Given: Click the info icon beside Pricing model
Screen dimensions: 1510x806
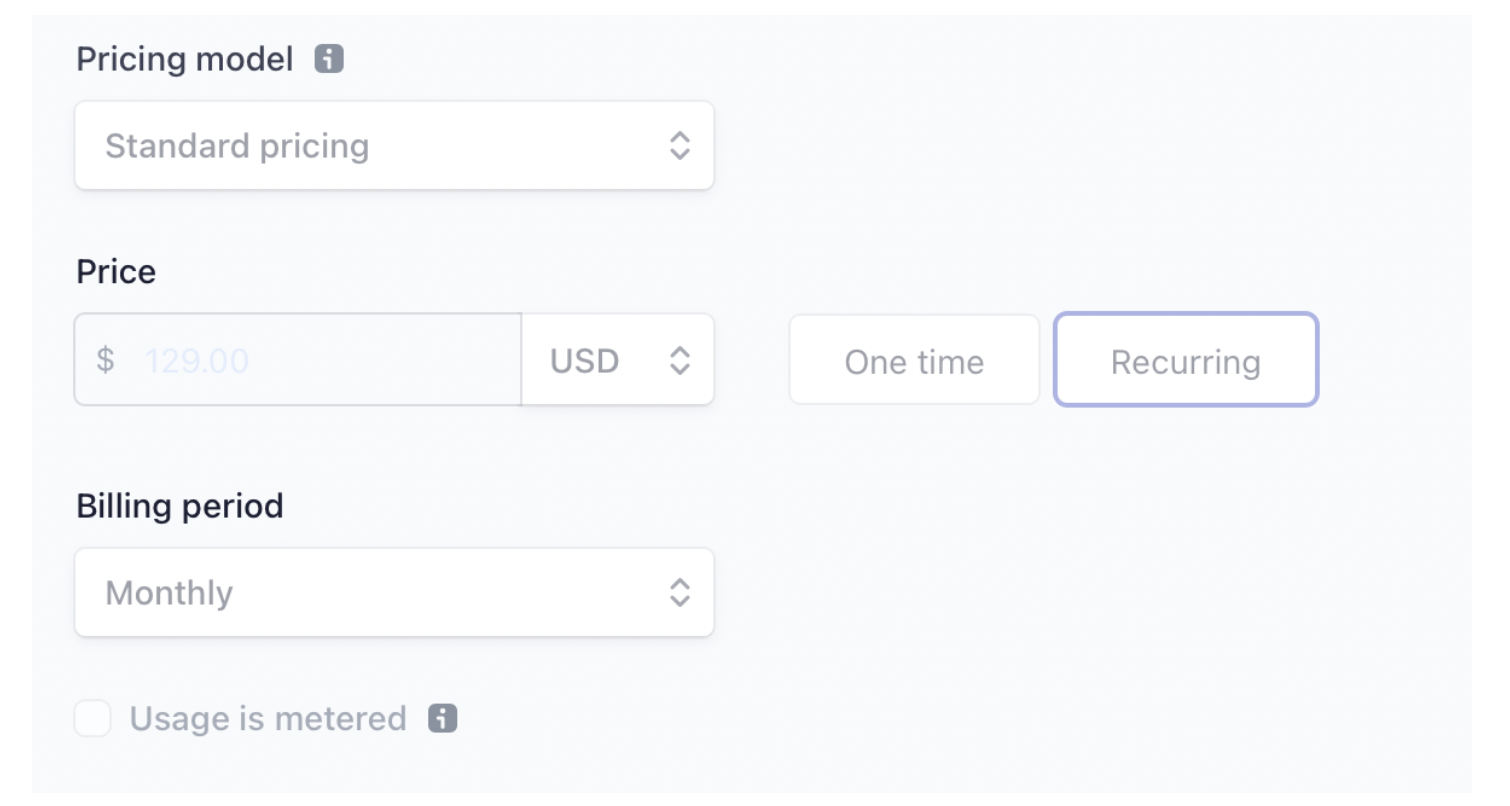Looking at the screenshot, I should tap(329, 60).
